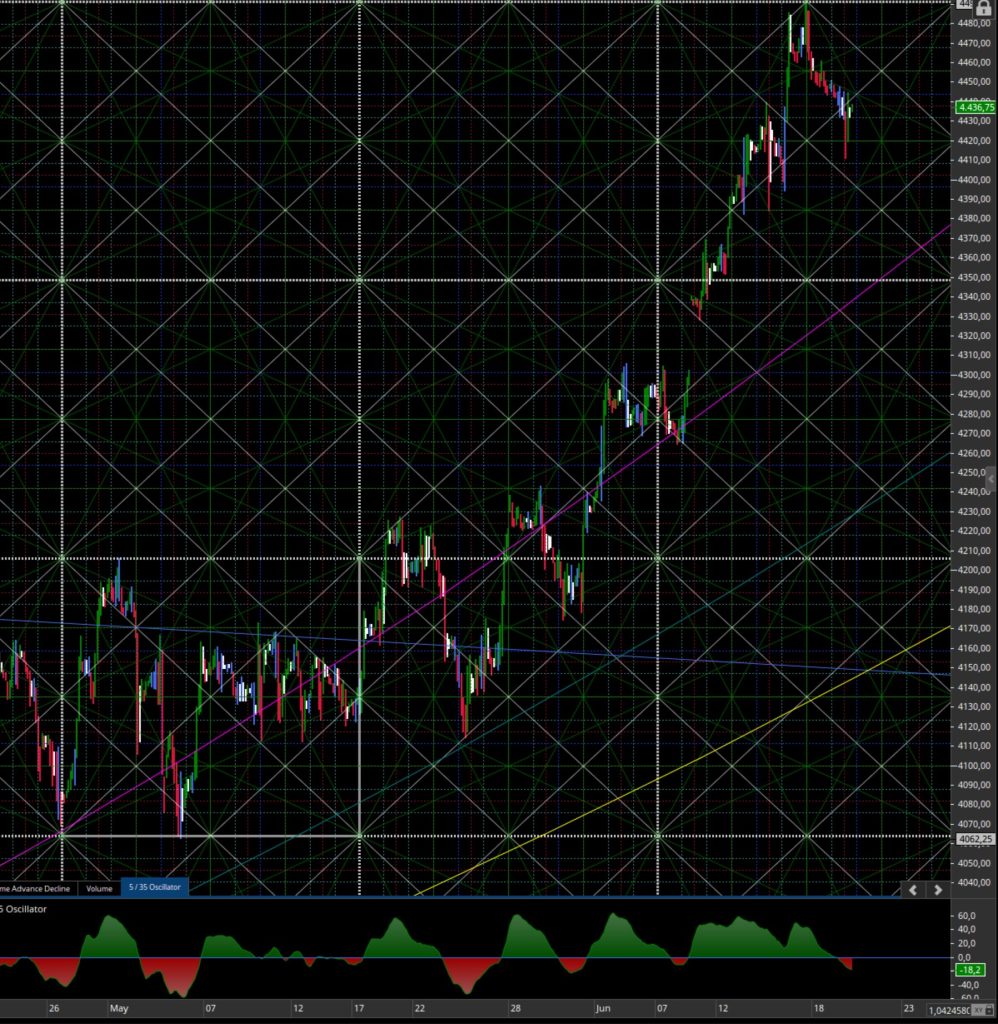Expand the side panel handle on price axis

(991, 479)
